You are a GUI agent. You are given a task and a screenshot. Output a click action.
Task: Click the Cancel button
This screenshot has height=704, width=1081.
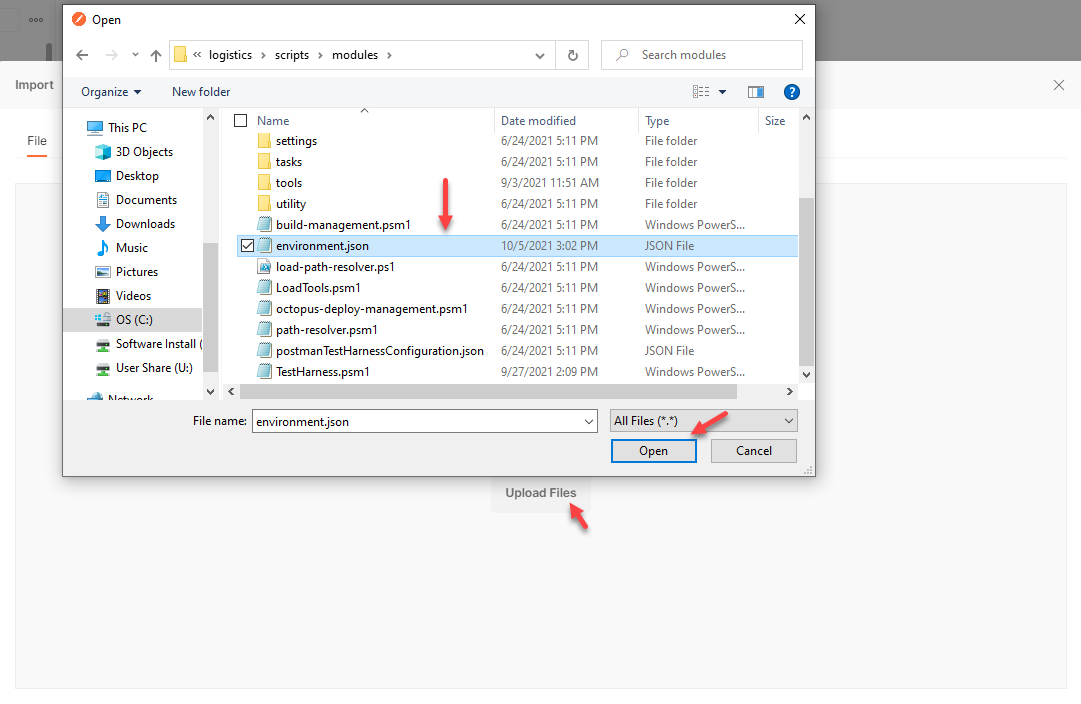[x=754, y=451]
